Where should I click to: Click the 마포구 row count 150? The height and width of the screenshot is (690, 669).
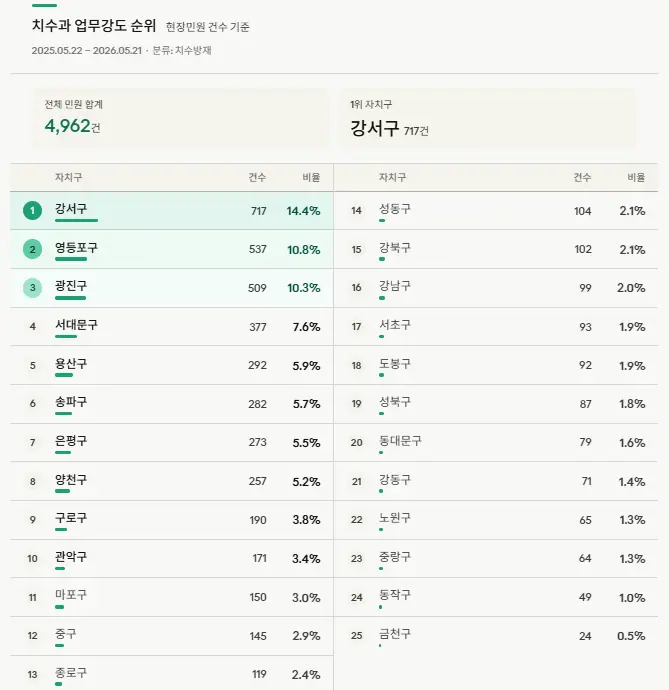point(258,597)
